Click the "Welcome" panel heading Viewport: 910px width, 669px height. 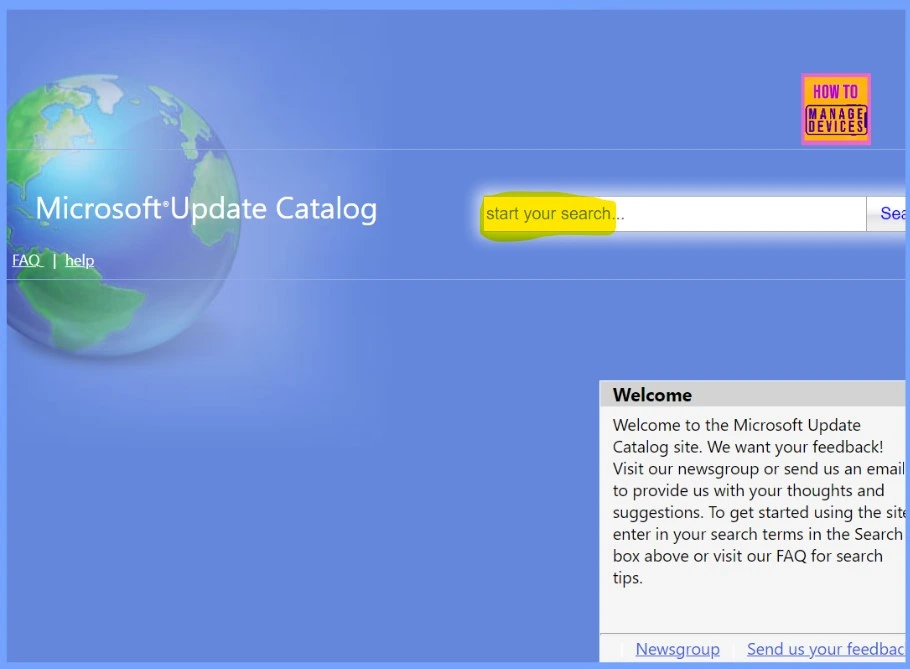pyautogui.click(x=652, y=395)
